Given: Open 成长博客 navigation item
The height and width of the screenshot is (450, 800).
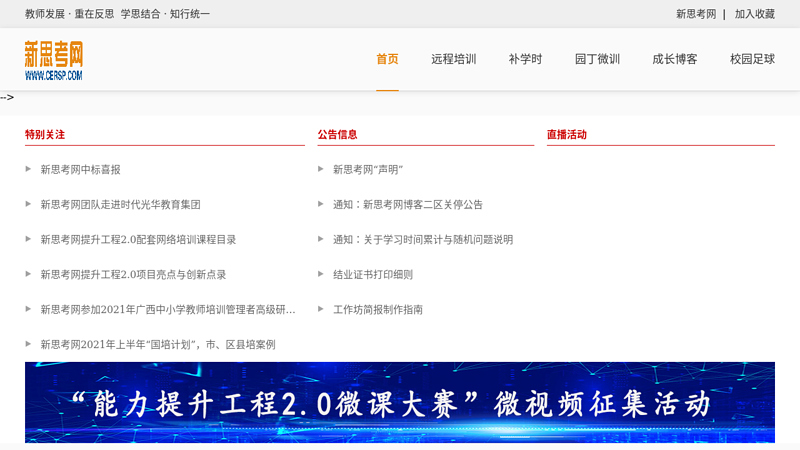Looking at the screenshot, I should [x=674, y=59].
